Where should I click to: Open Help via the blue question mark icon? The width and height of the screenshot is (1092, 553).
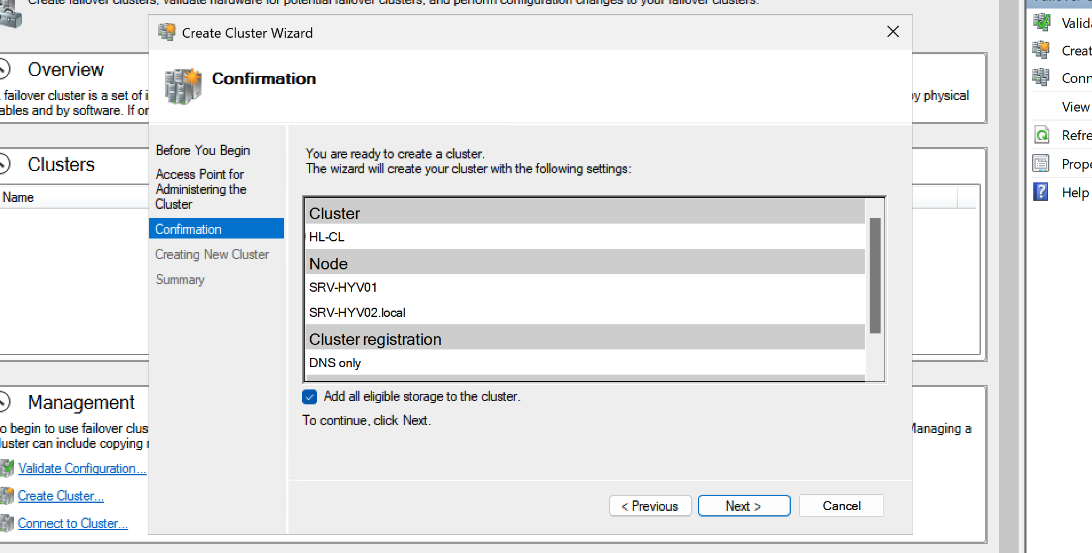(1042, 192)
